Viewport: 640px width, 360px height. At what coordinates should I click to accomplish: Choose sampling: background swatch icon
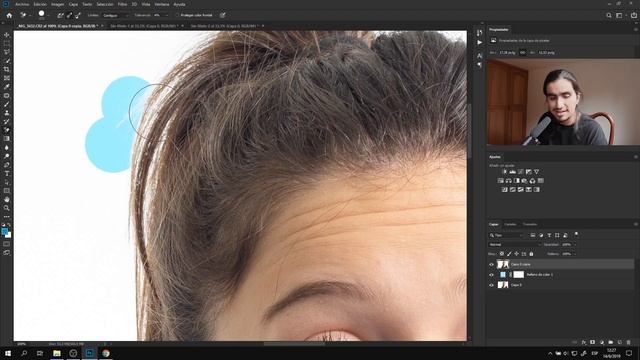78,15
